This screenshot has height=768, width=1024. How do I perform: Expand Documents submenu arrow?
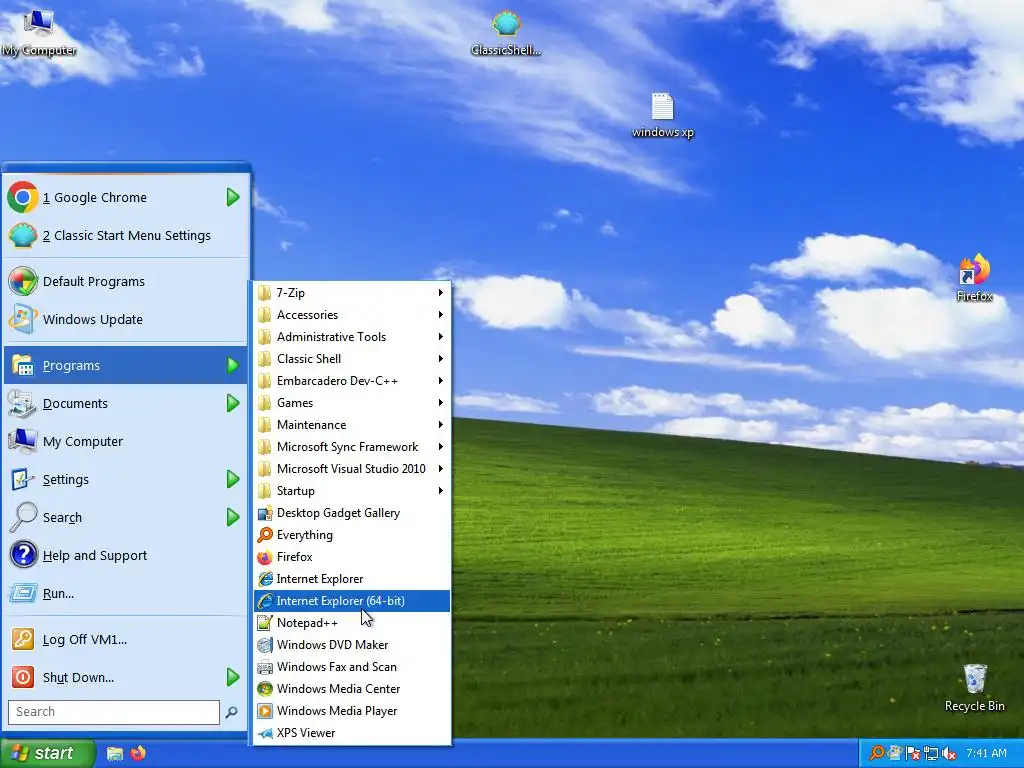coord(233,404)
